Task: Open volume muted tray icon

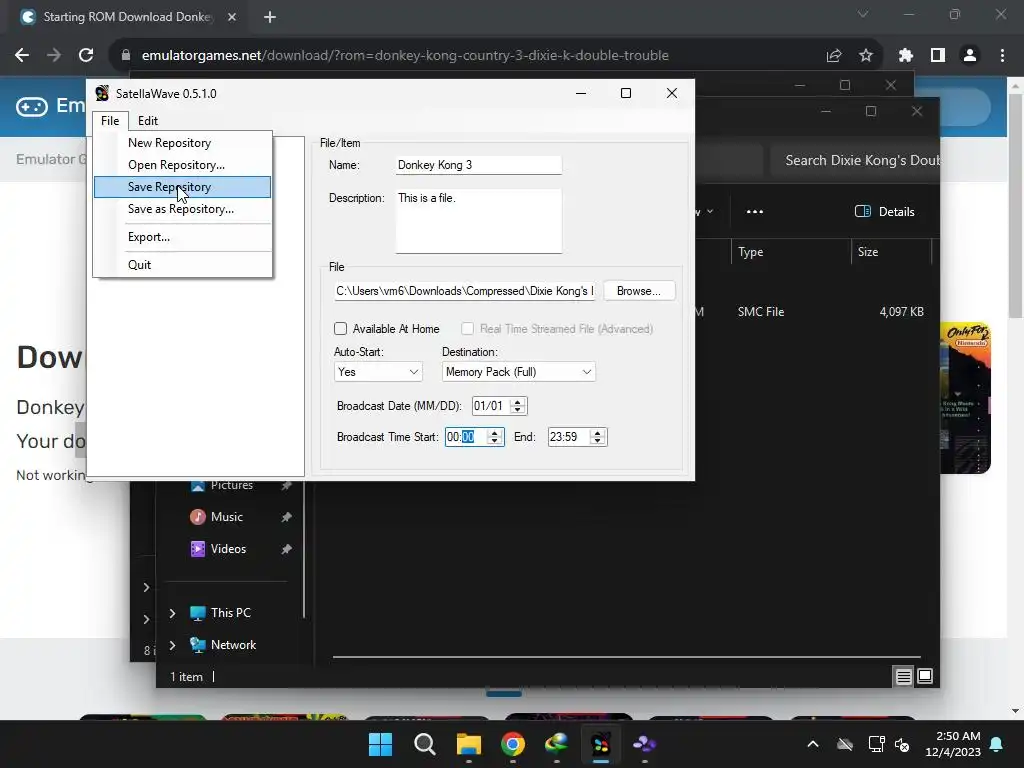Action: pyautogui.click(x=903, y=744)
